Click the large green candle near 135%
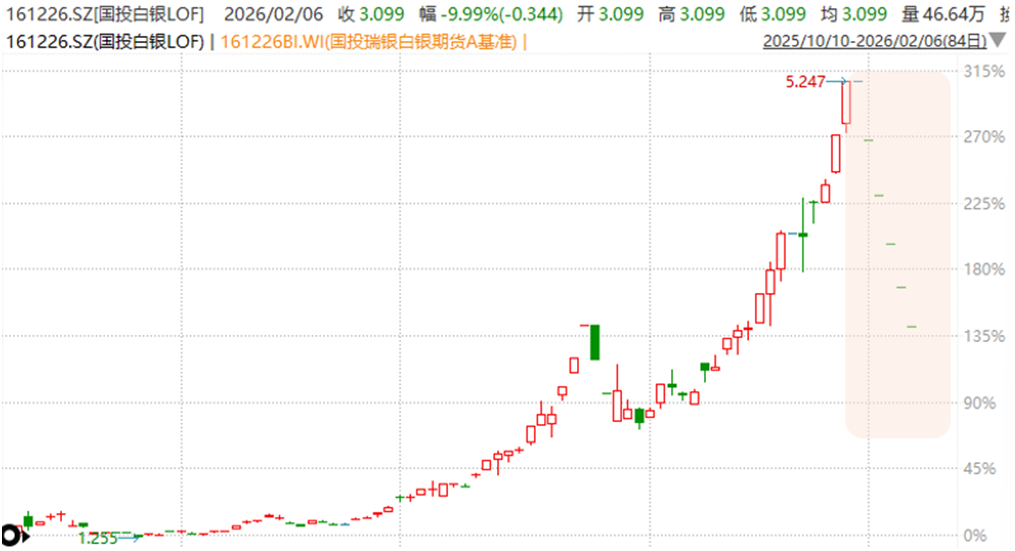This screenshot has width=1015, height=551. point(595,342)
